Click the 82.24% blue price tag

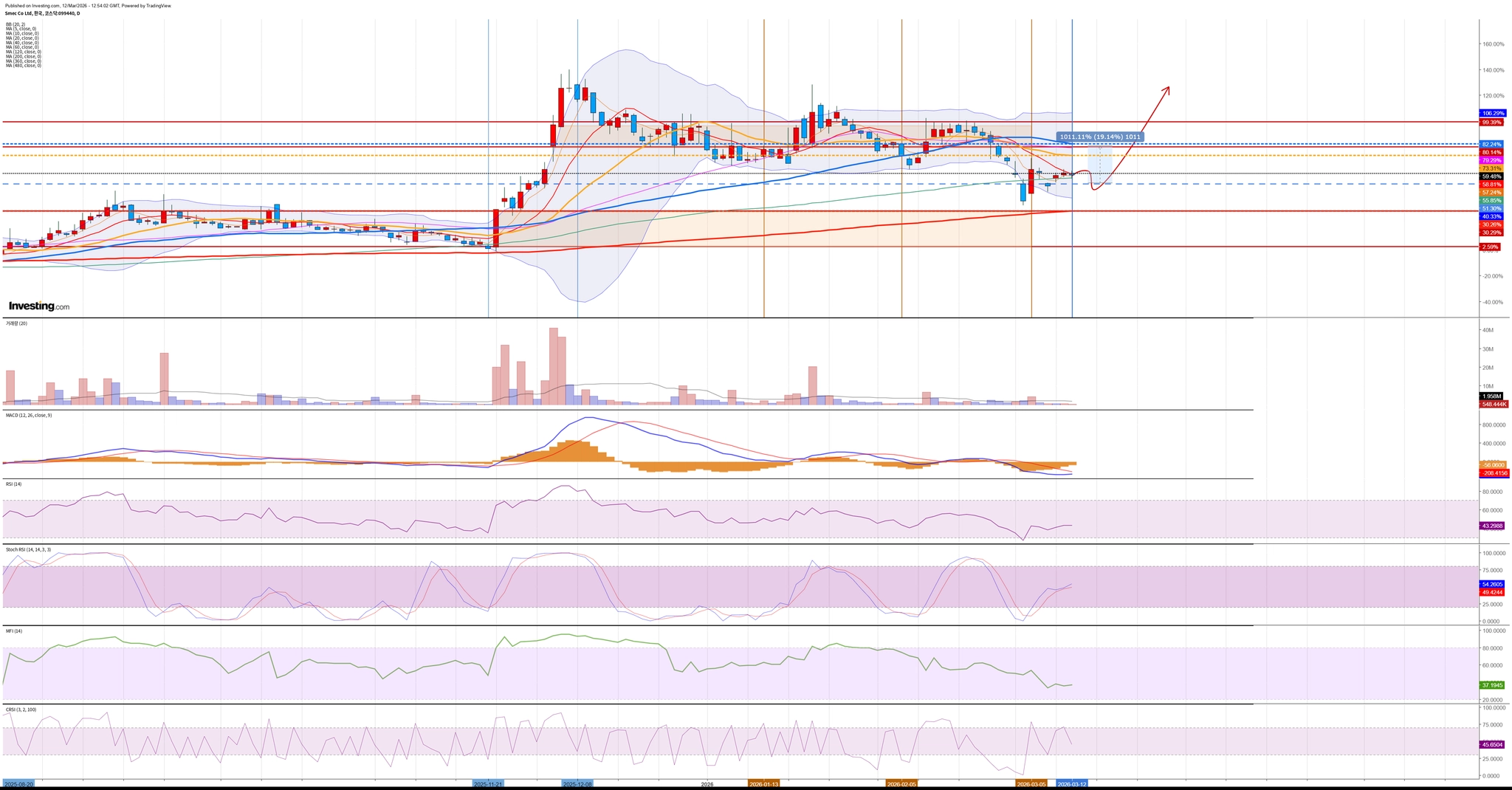tap(1491, 144)
